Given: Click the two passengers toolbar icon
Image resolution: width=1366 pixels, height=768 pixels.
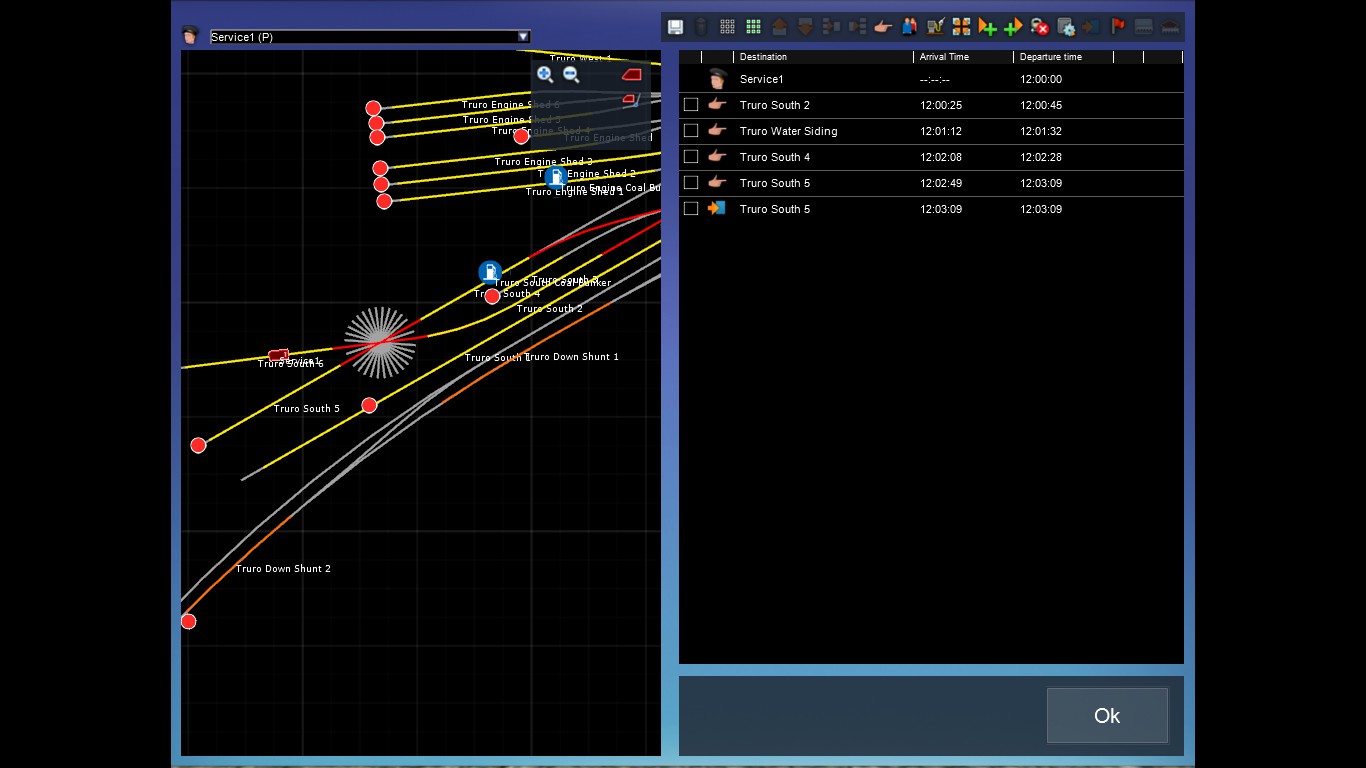Looking at the screenshot, I should click(909, 27).
